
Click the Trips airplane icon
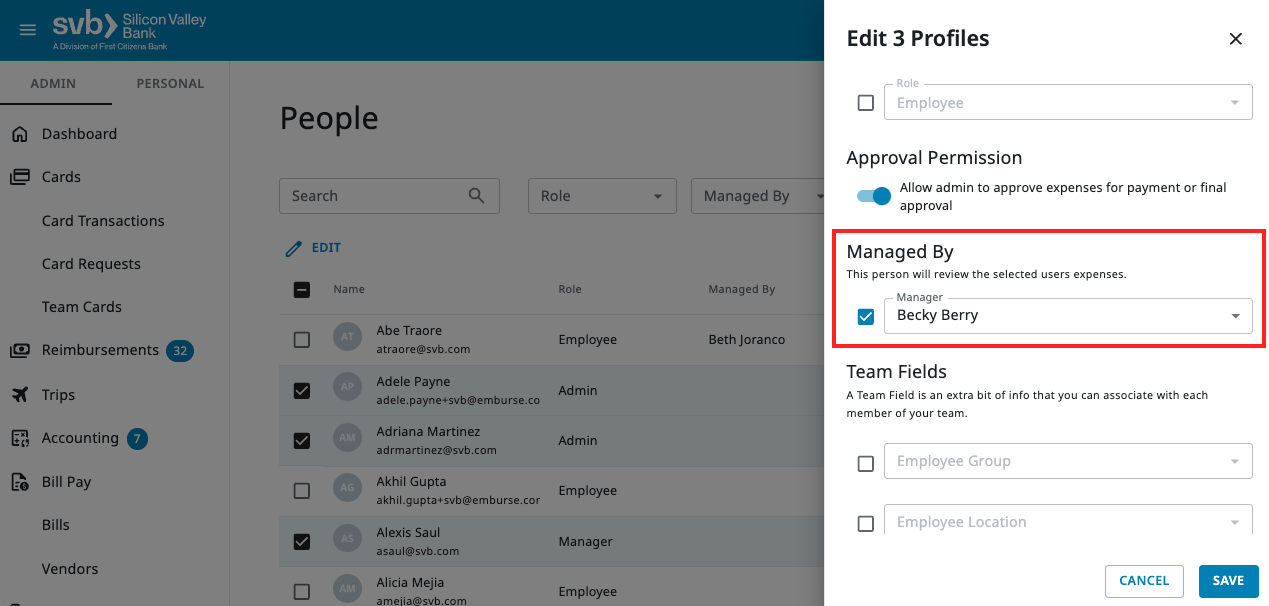20,395
